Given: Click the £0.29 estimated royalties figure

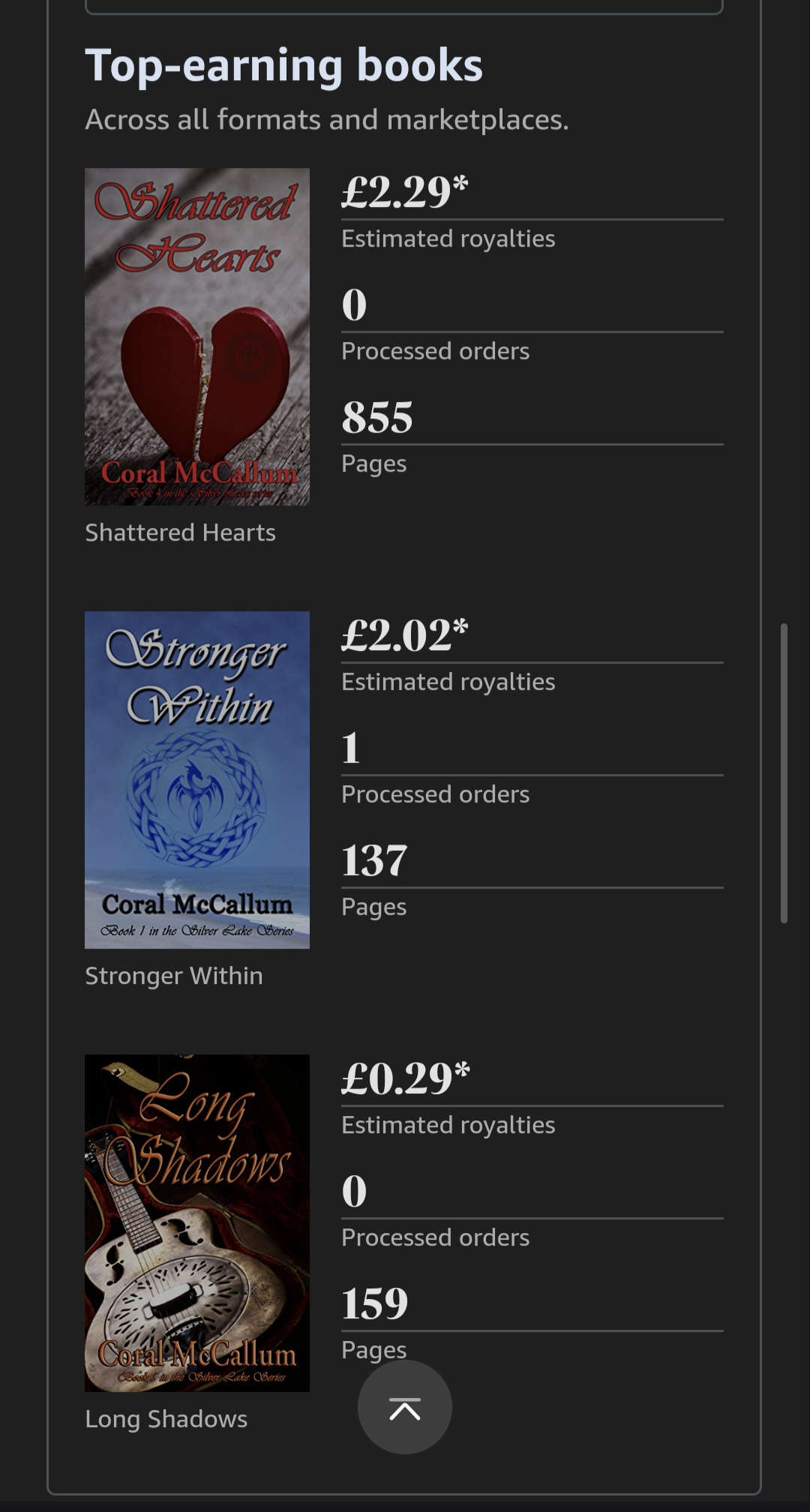Looking at the screenshot, I should coord(406,1078).
